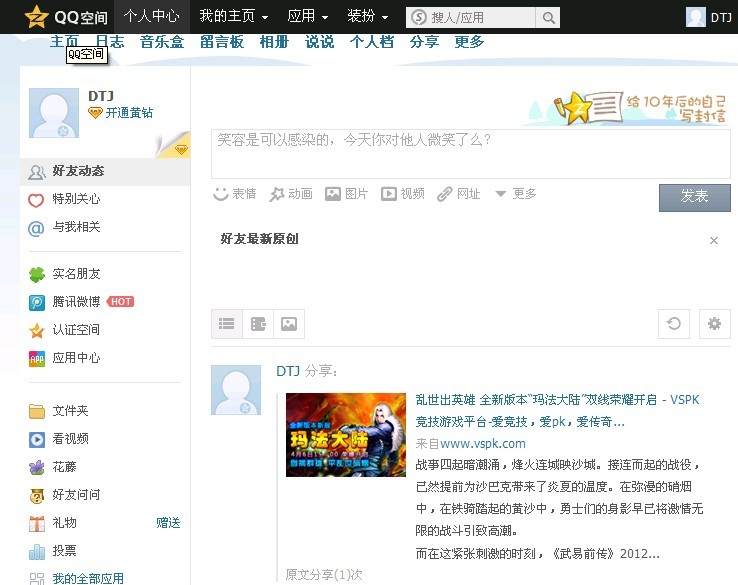Click 原文分享(1)次 text
This screenshot has width=738, height=585.
click(324, 575)
